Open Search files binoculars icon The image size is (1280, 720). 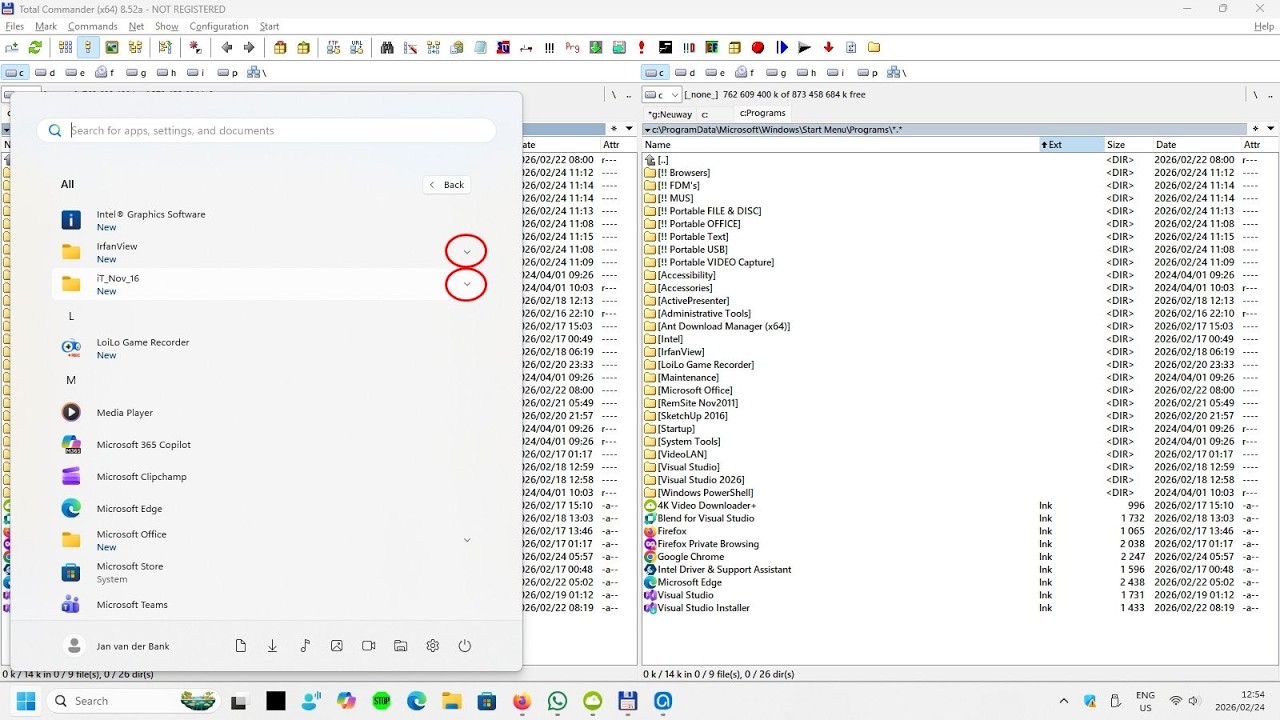(x=387, y=47)
